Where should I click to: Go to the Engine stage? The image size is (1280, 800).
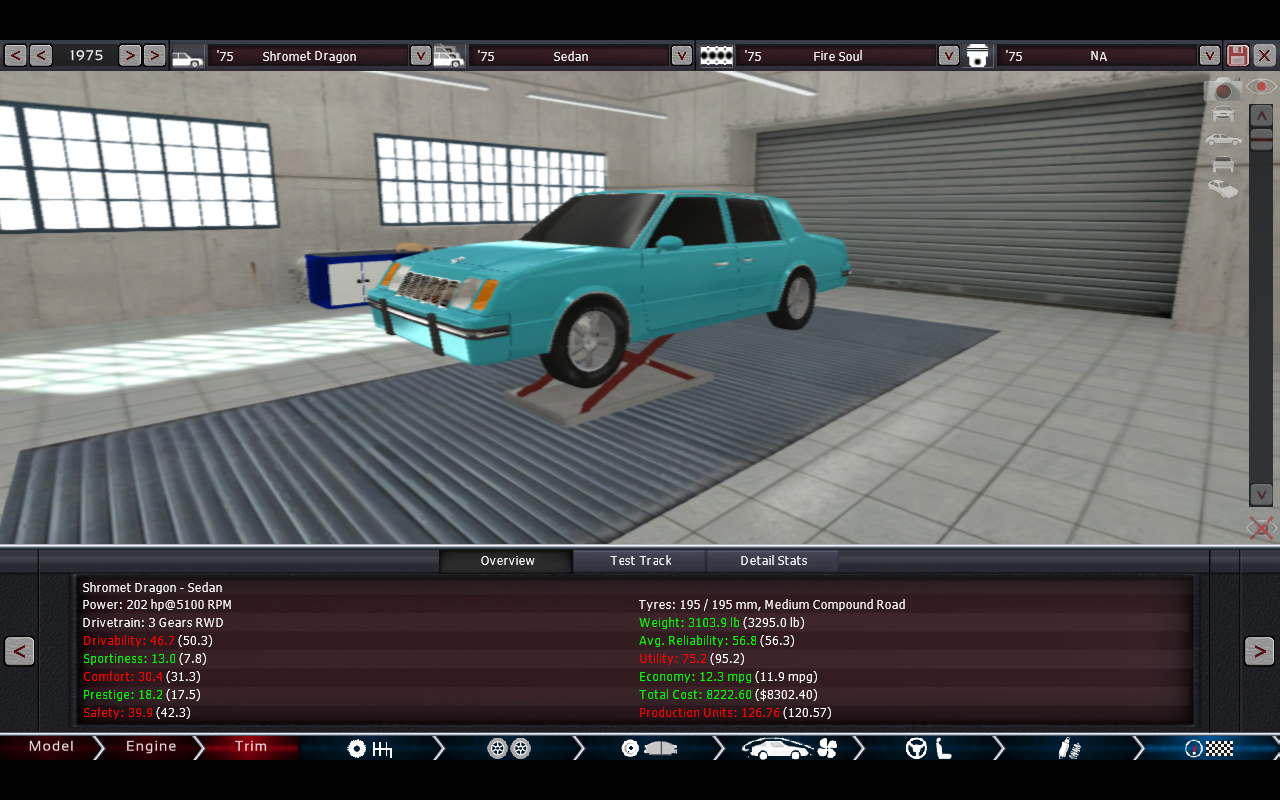tap(151, 747)
